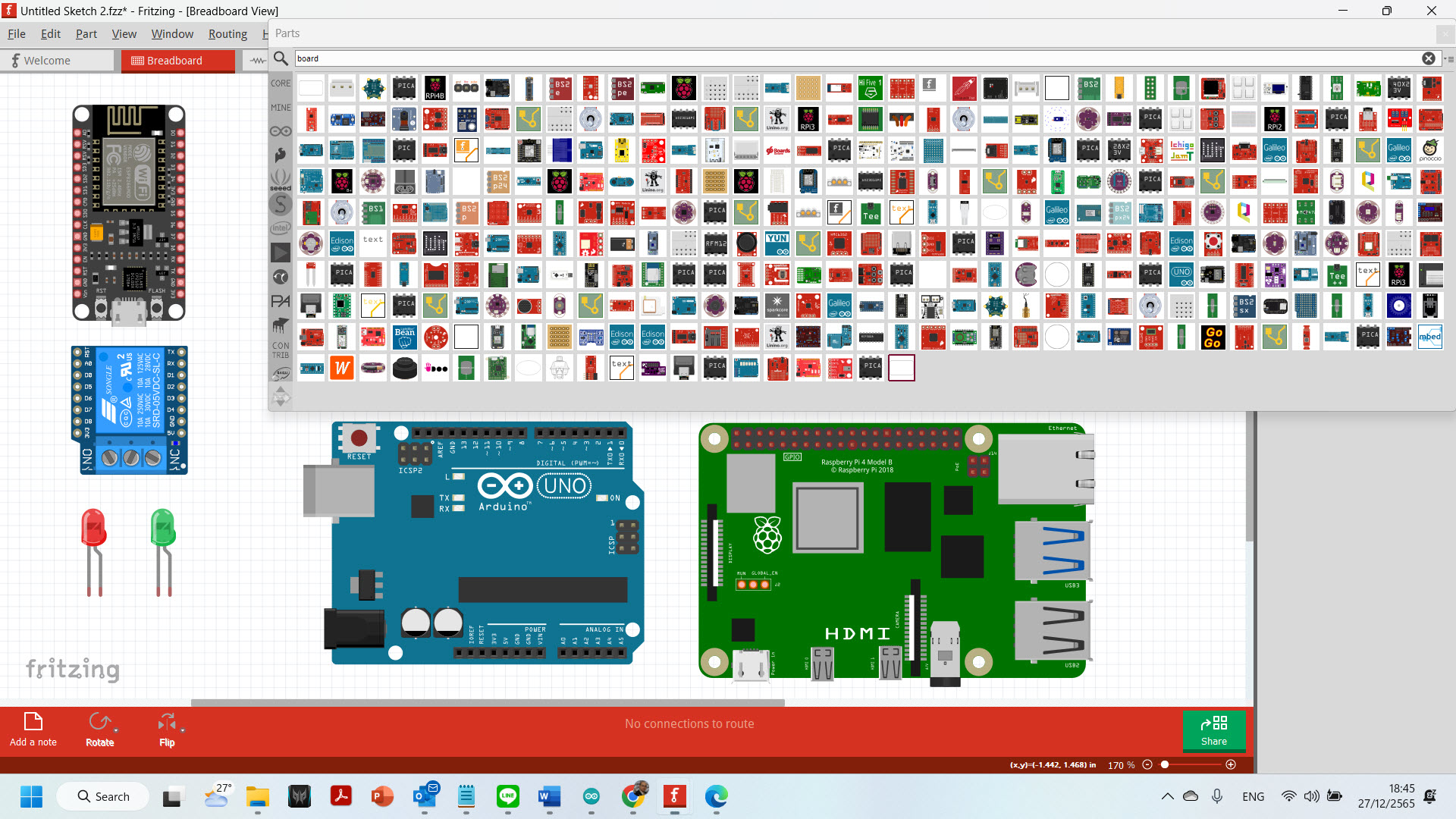Open Rotate options dropdown arrow
Viewport: 1456px width, 819px height.
(x=116, y=730)
